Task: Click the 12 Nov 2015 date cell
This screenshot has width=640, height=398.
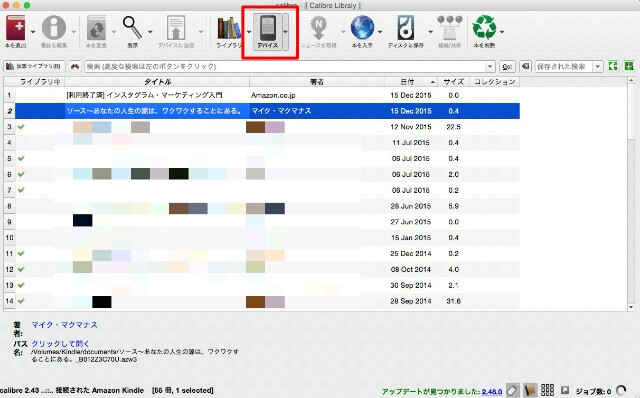Action: [411, 127]
